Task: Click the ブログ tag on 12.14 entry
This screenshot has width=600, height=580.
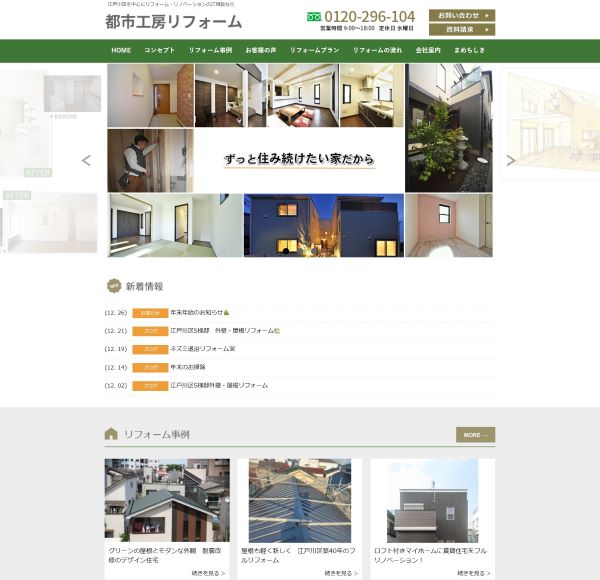Action: click(x=150, y=368)
